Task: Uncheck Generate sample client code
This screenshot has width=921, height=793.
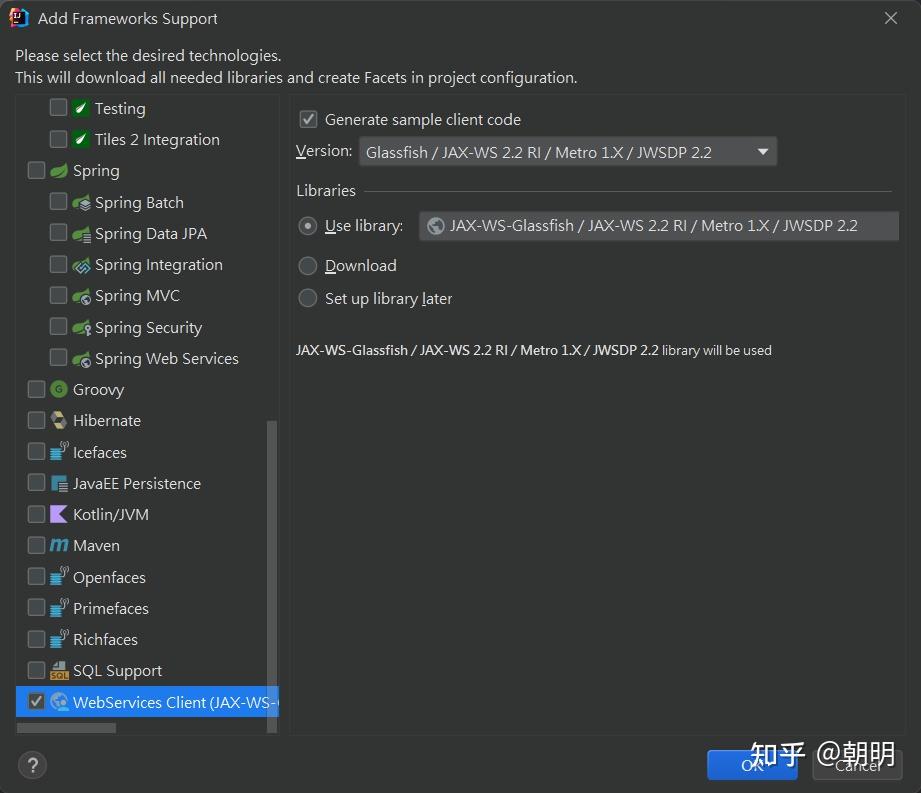Action: [308, 119]
